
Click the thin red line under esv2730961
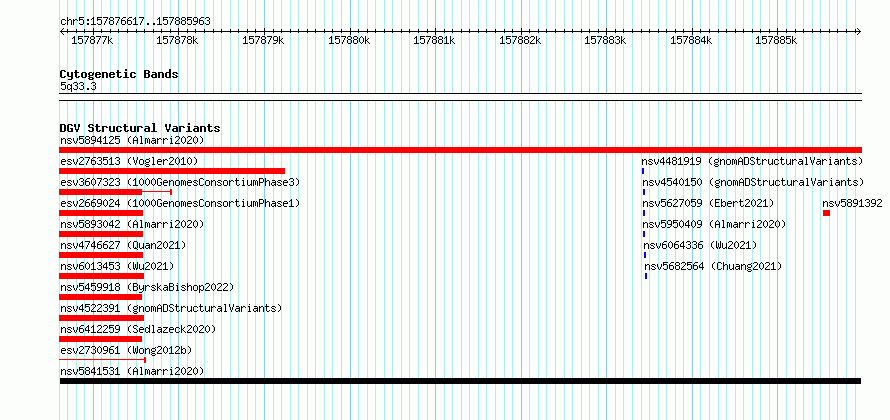click(103, 360)
